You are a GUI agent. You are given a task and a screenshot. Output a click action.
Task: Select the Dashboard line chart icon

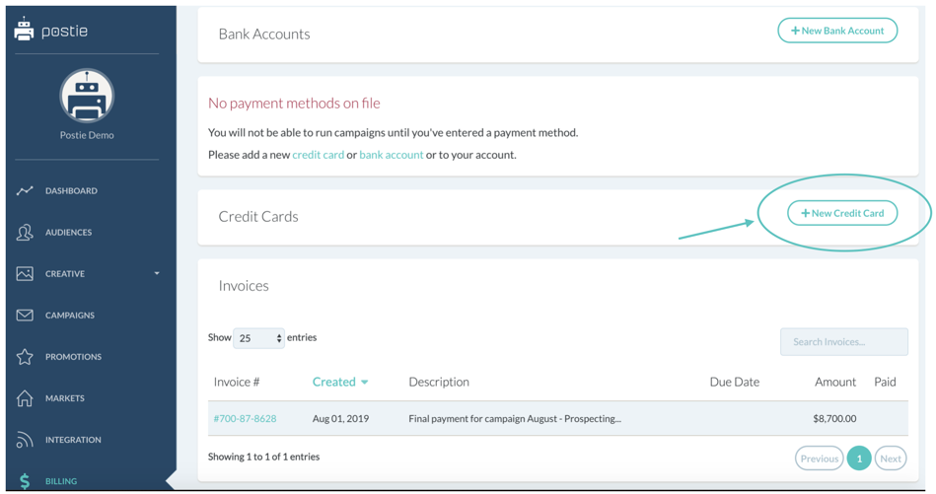click(24, 190)
